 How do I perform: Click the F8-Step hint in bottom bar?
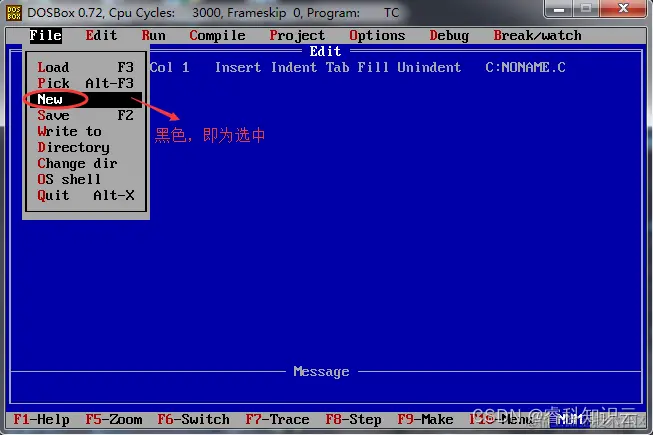coord(353,419)
